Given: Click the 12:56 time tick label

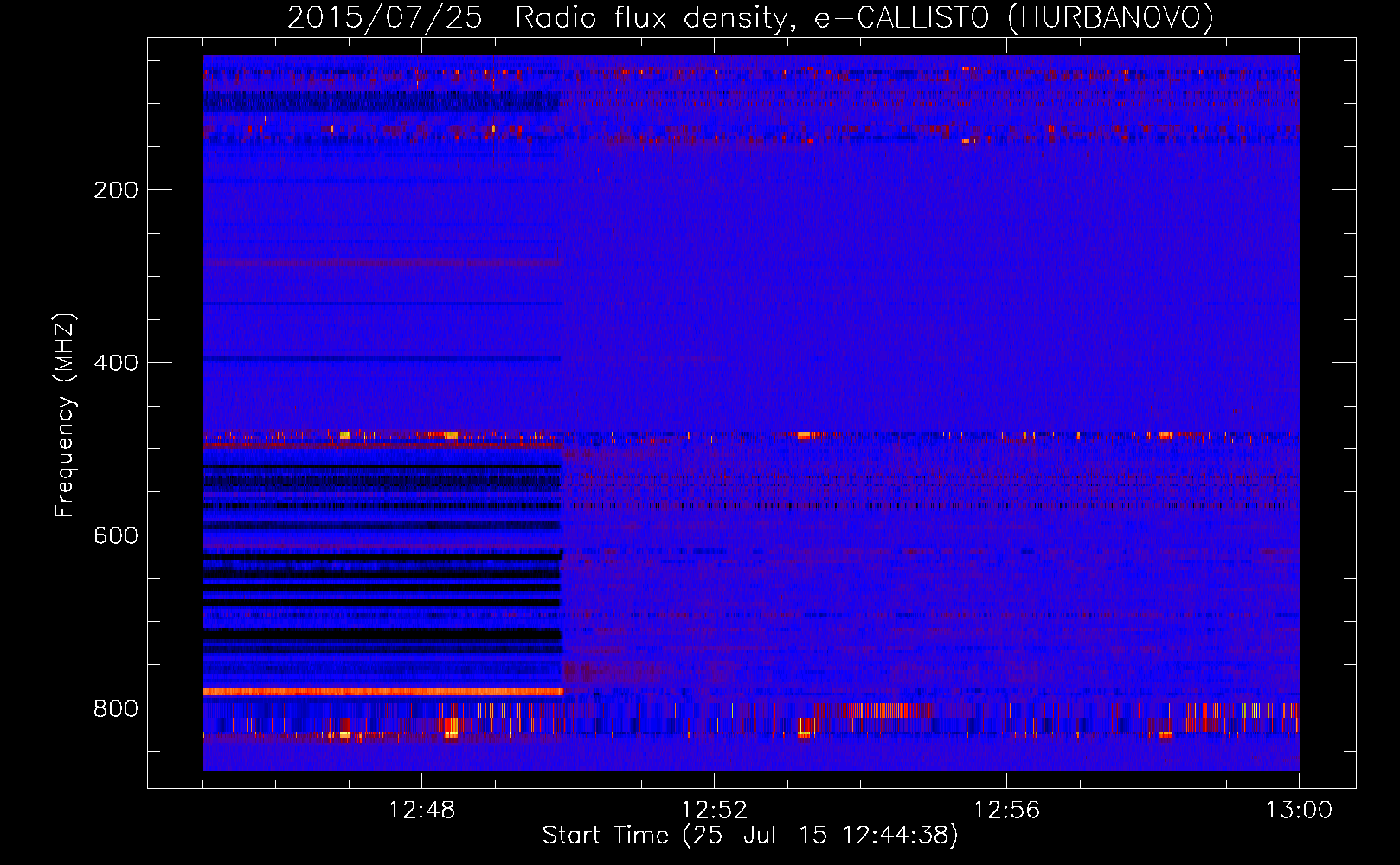Looking at the screenshot, I should click(1006, 811).
